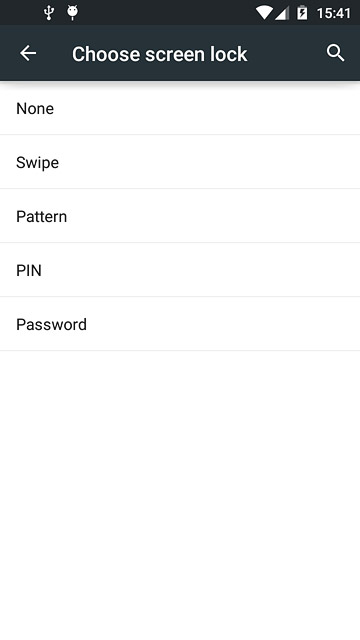Tap the Android debugging notification icon
This screenshot has height=640, width=360.
[x=73, y=13]
